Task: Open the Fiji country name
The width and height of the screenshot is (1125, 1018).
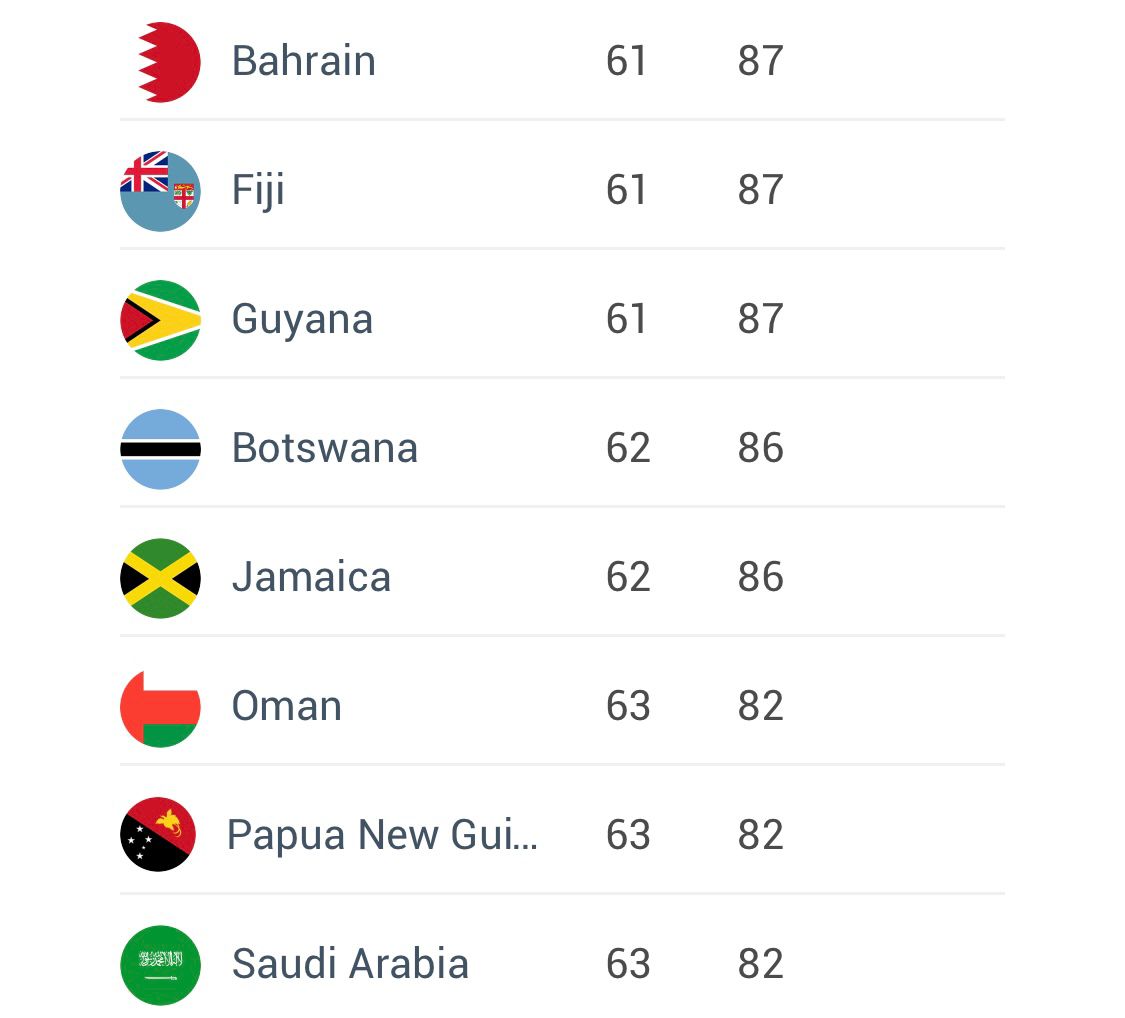Action: click(258, 191)
